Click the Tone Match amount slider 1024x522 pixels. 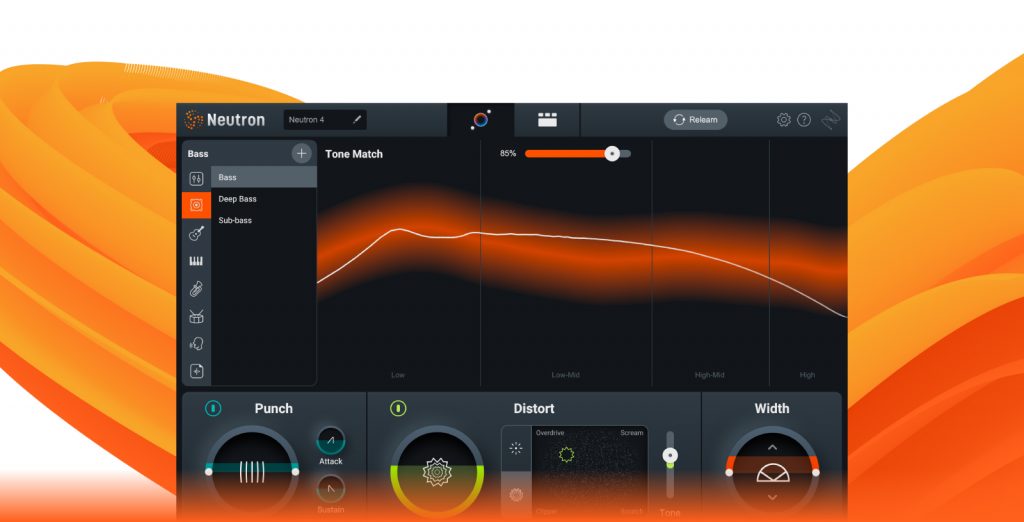pyautogui.click(x=578, y=154)
